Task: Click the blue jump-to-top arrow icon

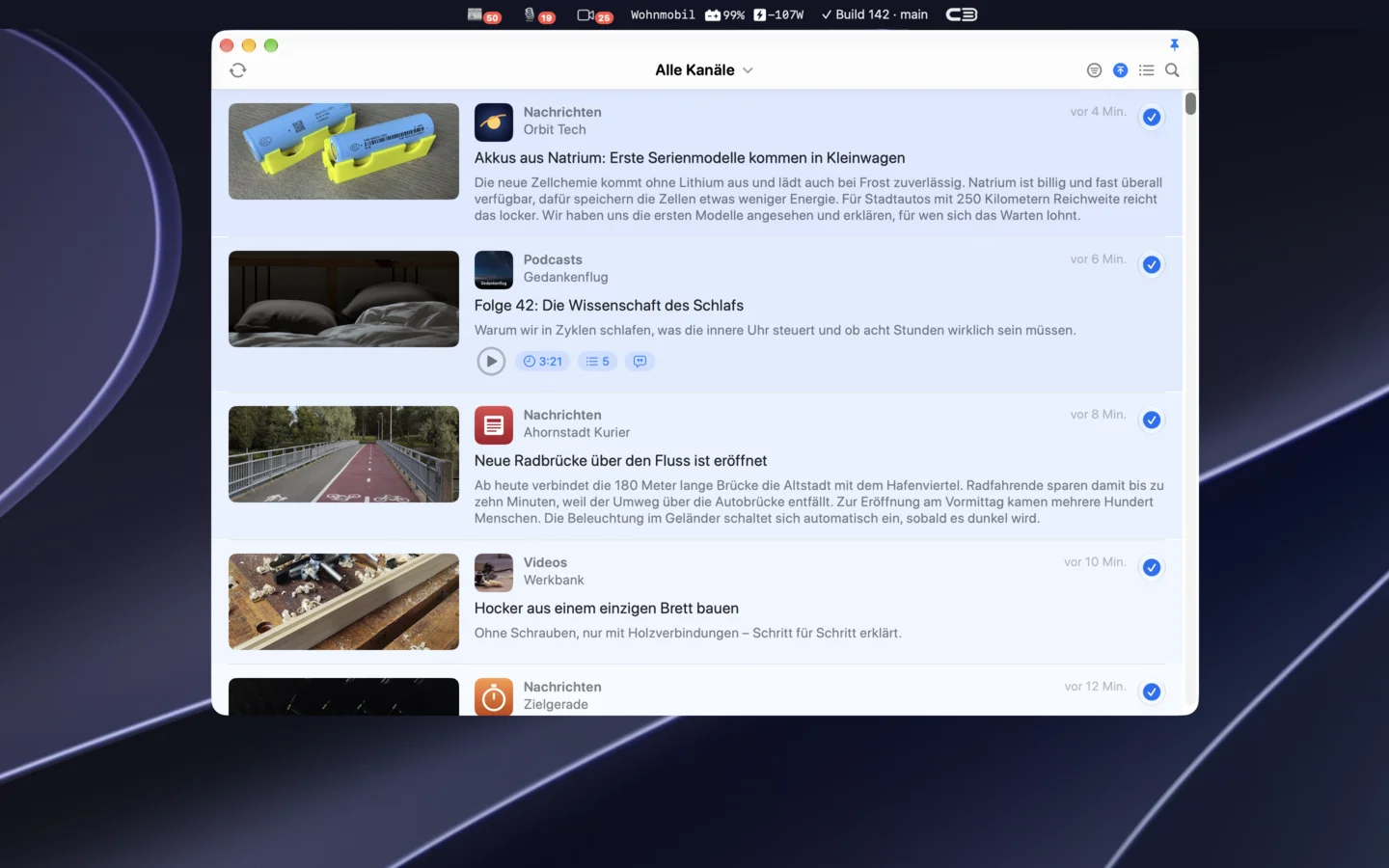Action: (x=1120, y=70)
